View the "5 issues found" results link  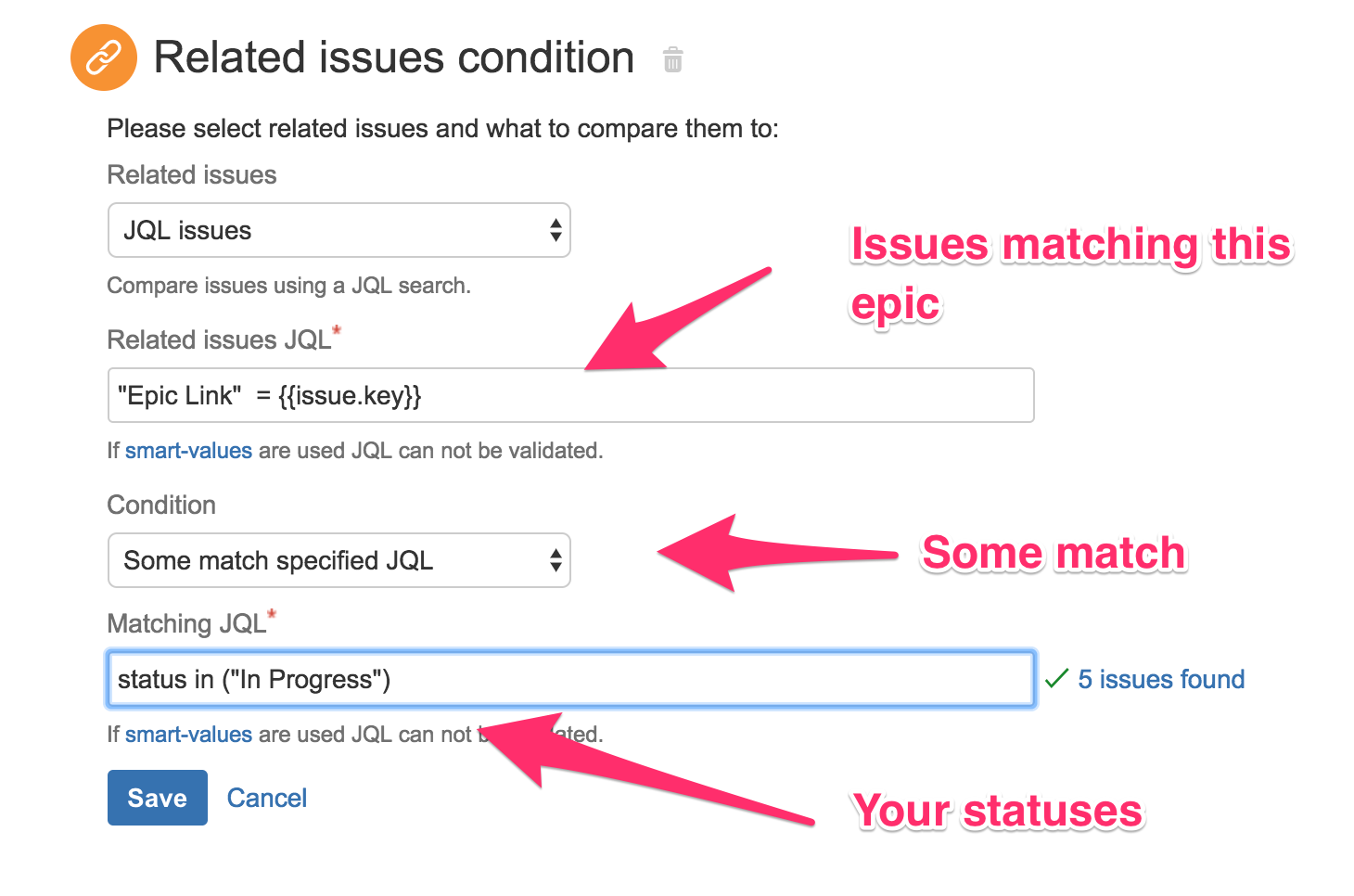click(x=1160, y=680)
